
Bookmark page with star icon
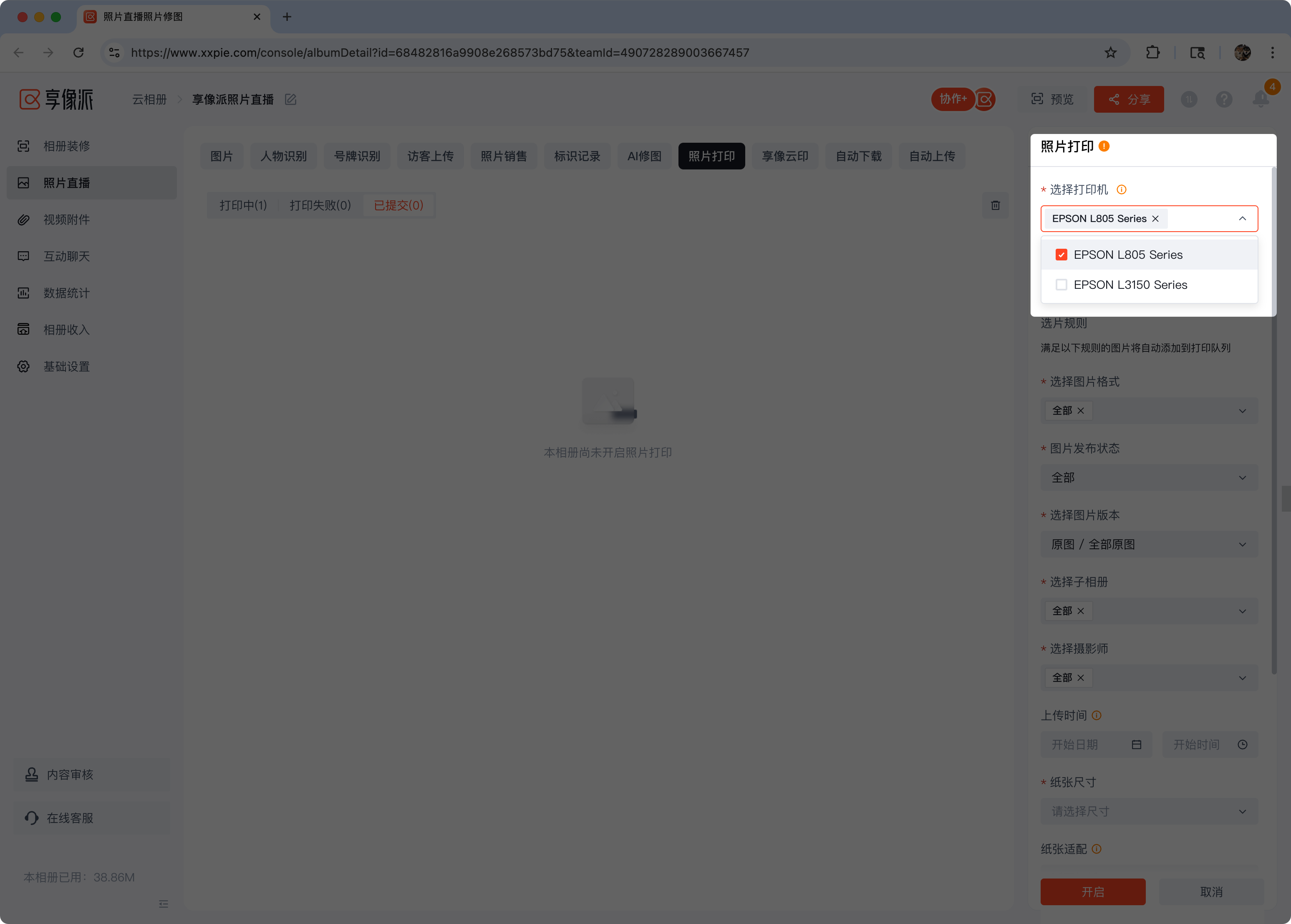1110,53
